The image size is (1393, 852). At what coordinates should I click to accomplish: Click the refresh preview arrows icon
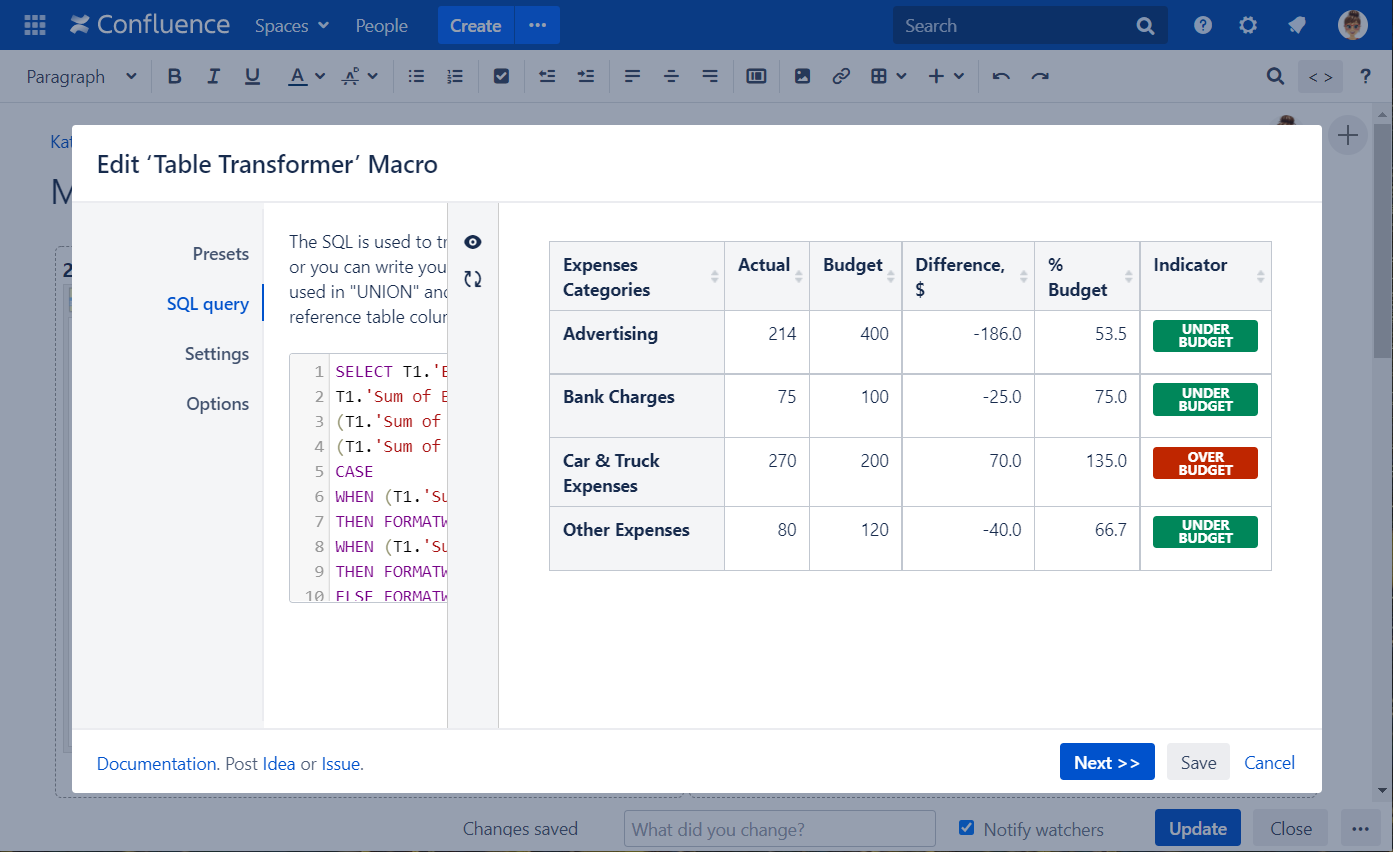click(473, 279)
